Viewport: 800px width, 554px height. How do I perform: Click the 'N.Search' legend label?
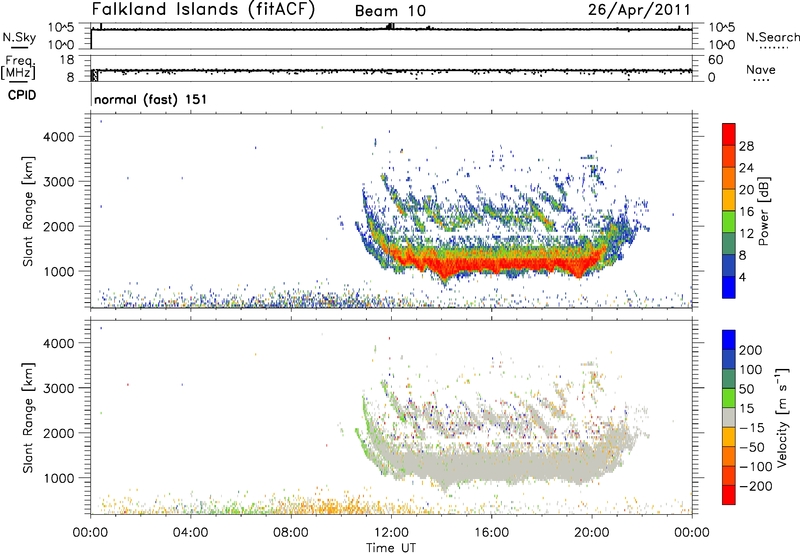772,37
